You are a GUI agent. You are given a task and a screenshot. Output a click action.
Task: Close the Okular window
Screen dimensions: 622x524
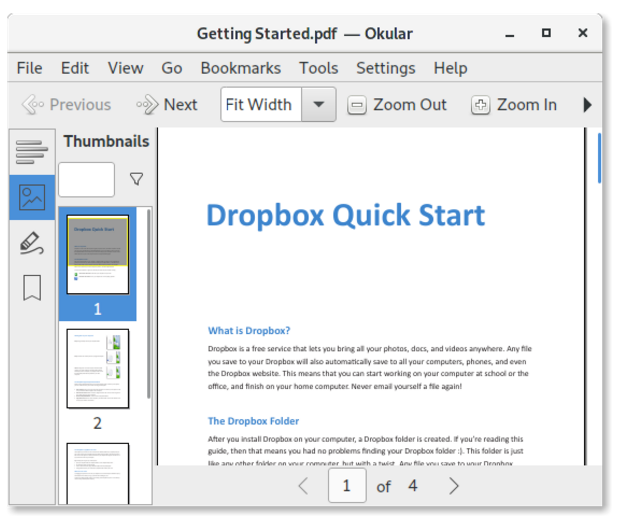(x=583, y=33)
